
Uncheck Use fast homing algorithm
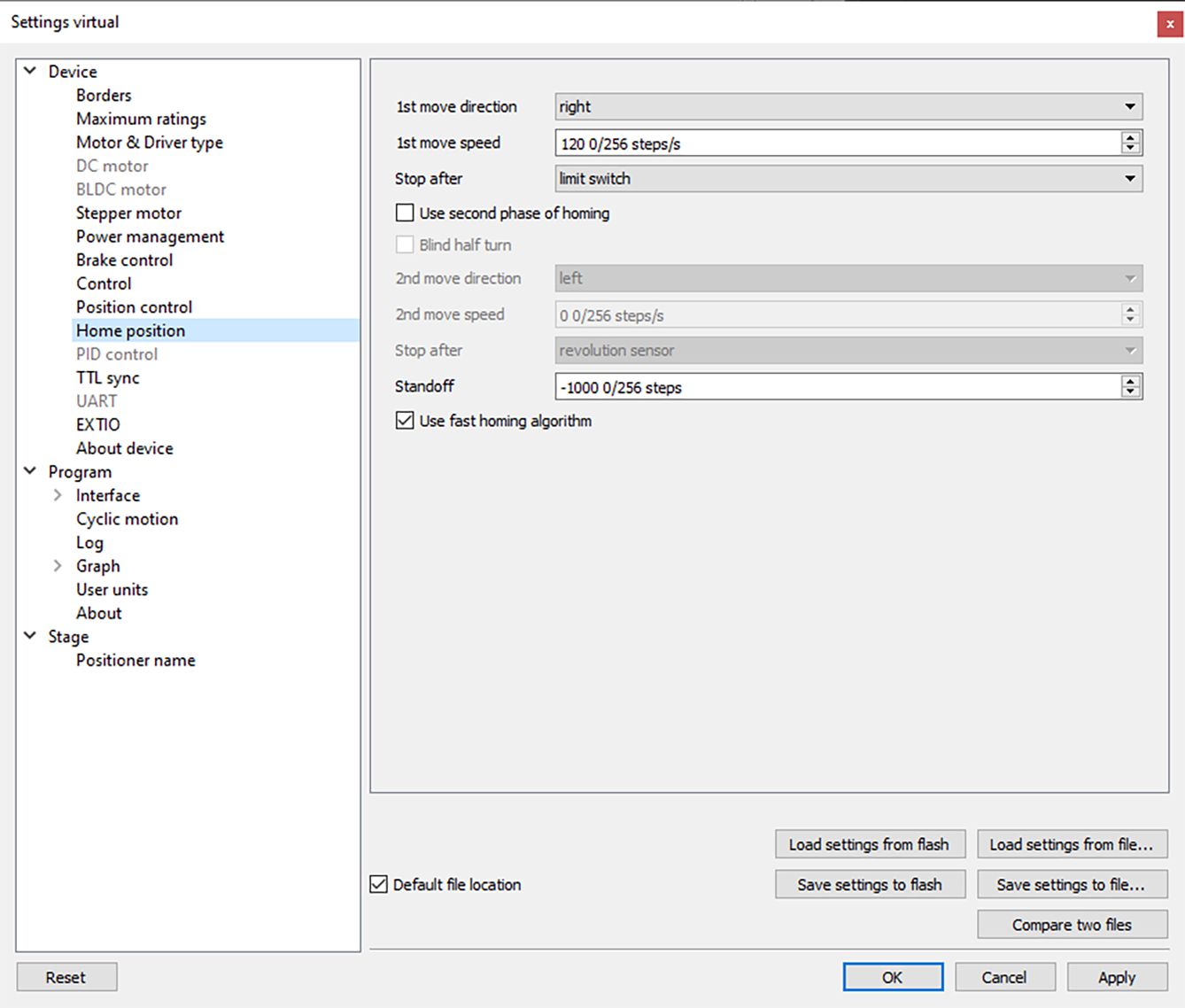point(405,421)
